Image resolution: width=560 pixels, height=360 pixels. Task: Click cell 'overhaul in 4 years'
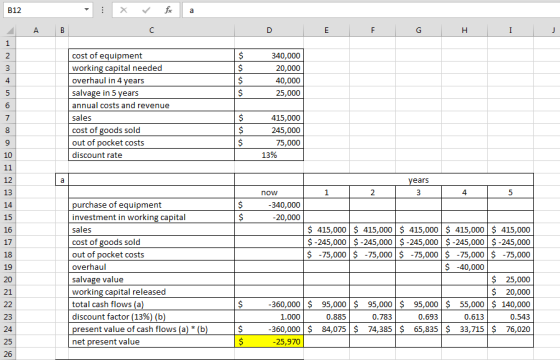click(151, 80)
